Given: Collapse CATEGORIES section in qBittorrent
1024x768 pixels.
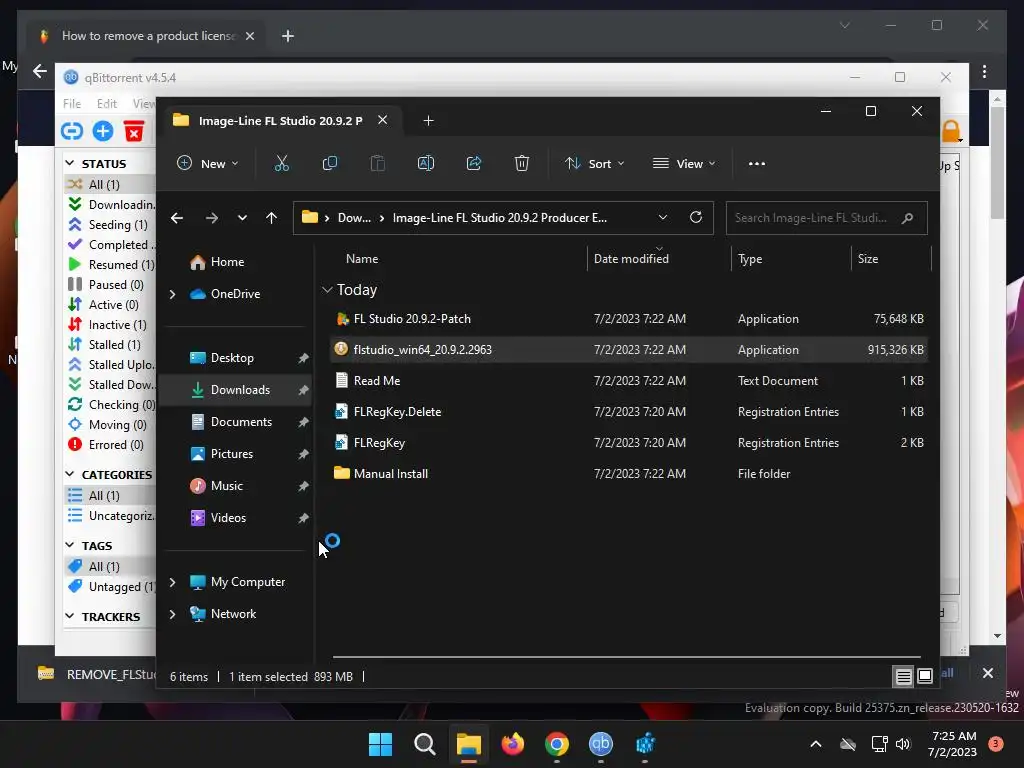Looking at the screenshot, I should [70, 474].
